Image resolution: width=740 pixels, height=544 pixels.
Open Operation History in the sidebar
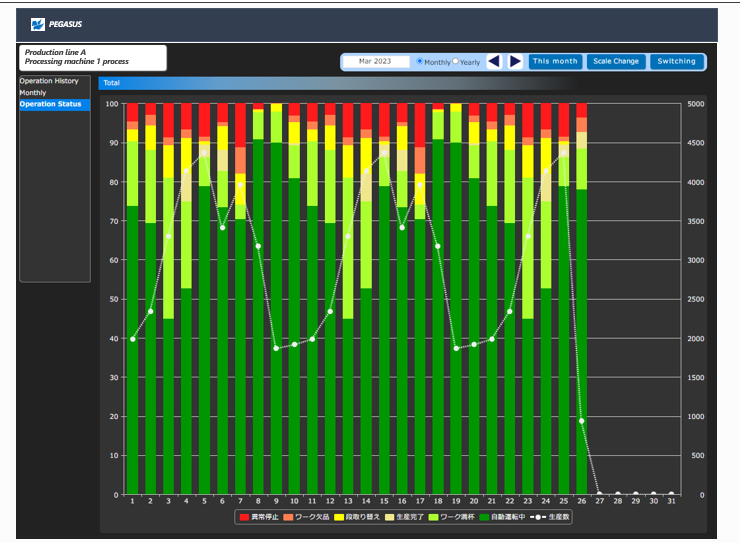tap(48, 81)
